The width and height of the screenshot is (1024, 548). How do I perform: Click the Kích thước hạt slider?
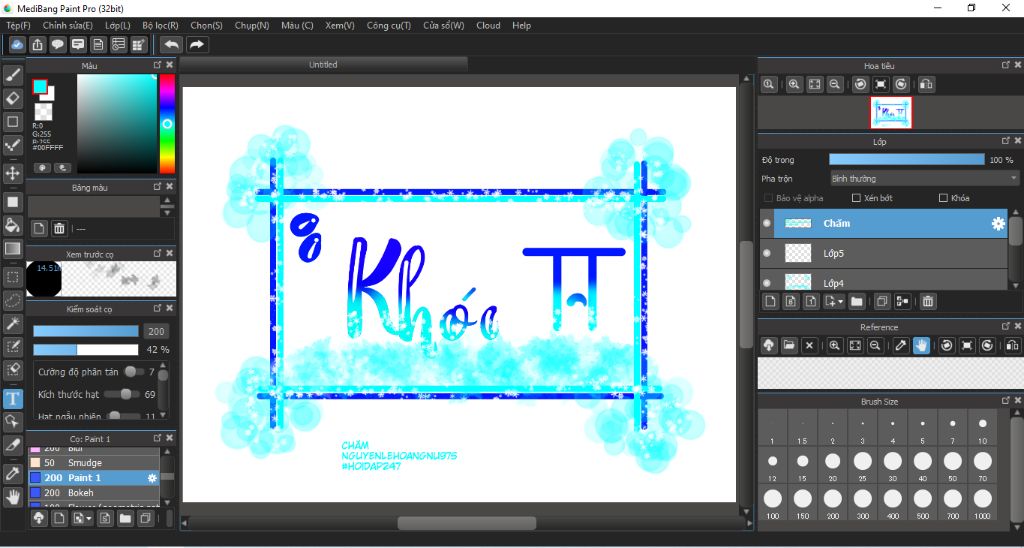coord(121,394)
